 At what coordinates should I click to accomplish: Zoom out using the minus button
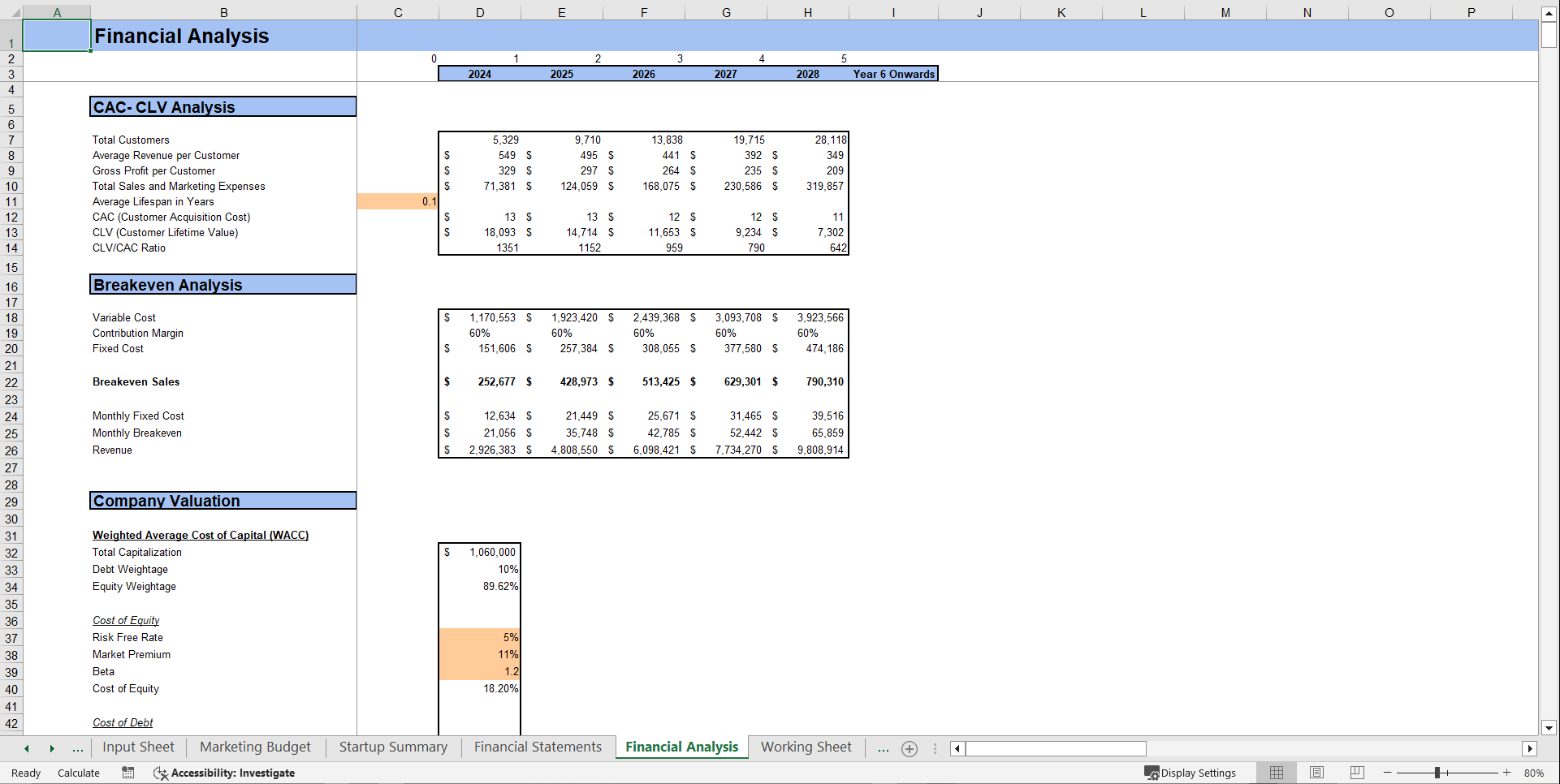pyautogui.click(x=1387, y=773)
